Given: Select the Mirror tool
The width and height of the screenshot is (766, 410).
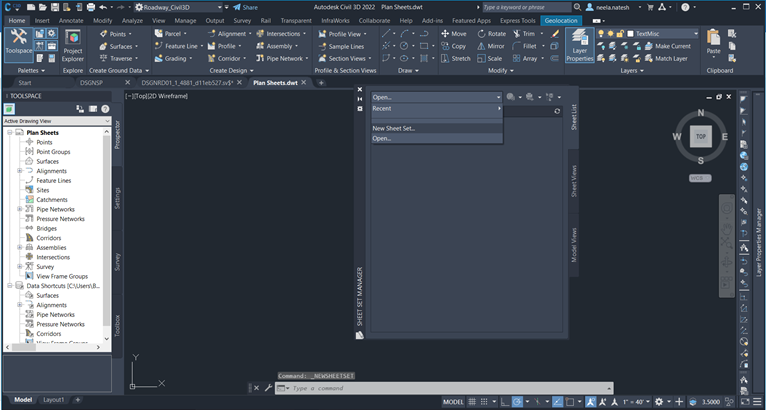Looking at the screenshot, I should (491, 46).
